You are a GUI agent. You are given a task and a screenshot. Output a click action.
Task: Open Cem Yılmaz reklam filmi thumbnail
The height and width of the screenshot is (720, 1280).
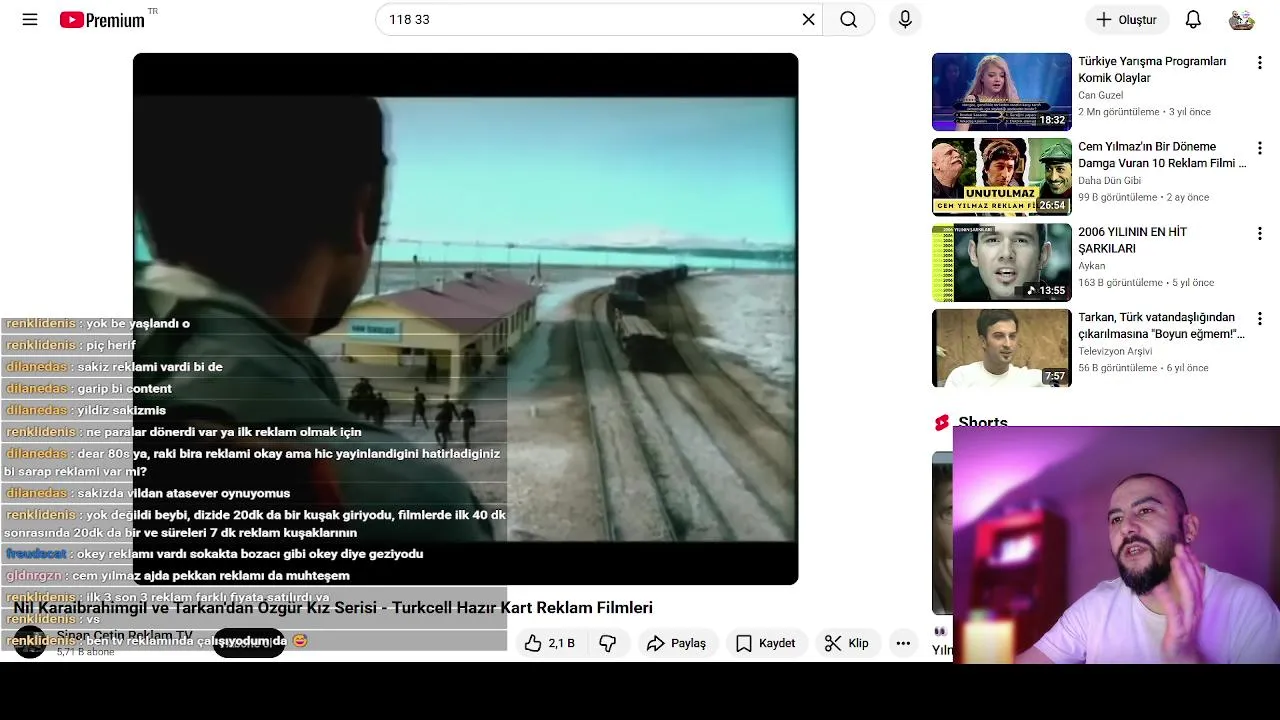1001,177
